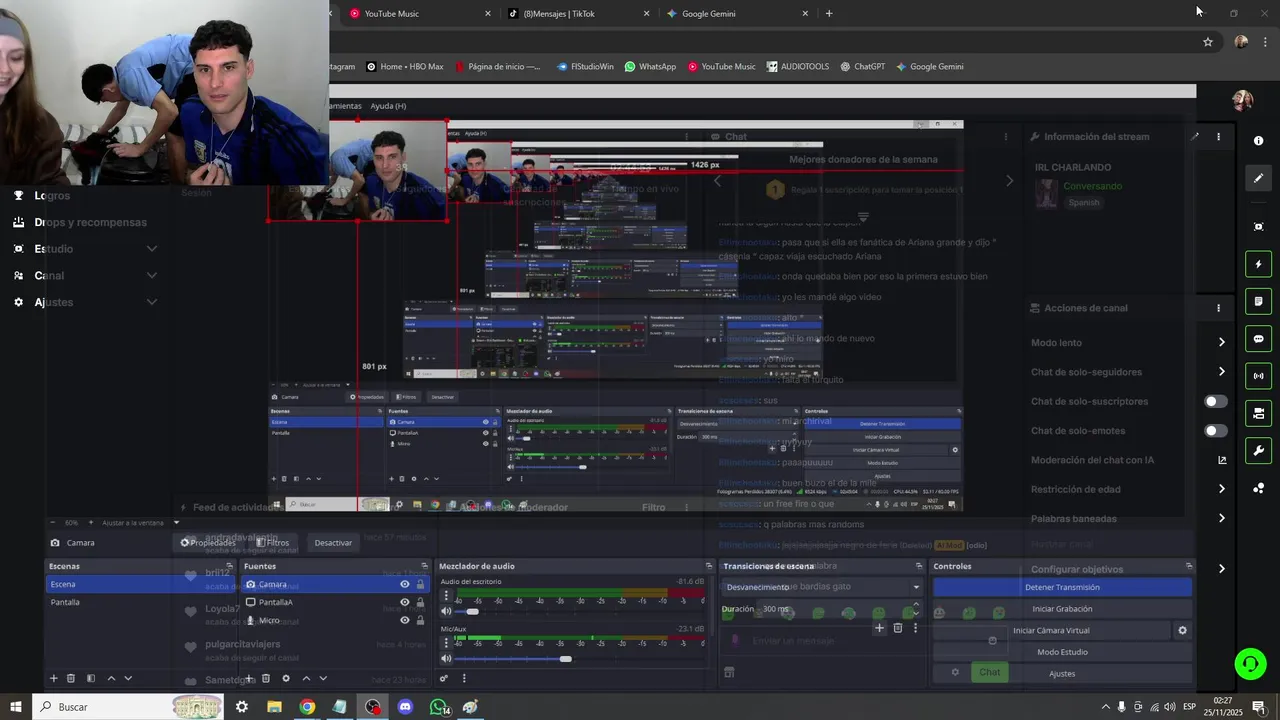This screenshot has height=720, width=1280.
Task: Edit stream info with pencil in Información del stream
Action: pos(1194,137)
